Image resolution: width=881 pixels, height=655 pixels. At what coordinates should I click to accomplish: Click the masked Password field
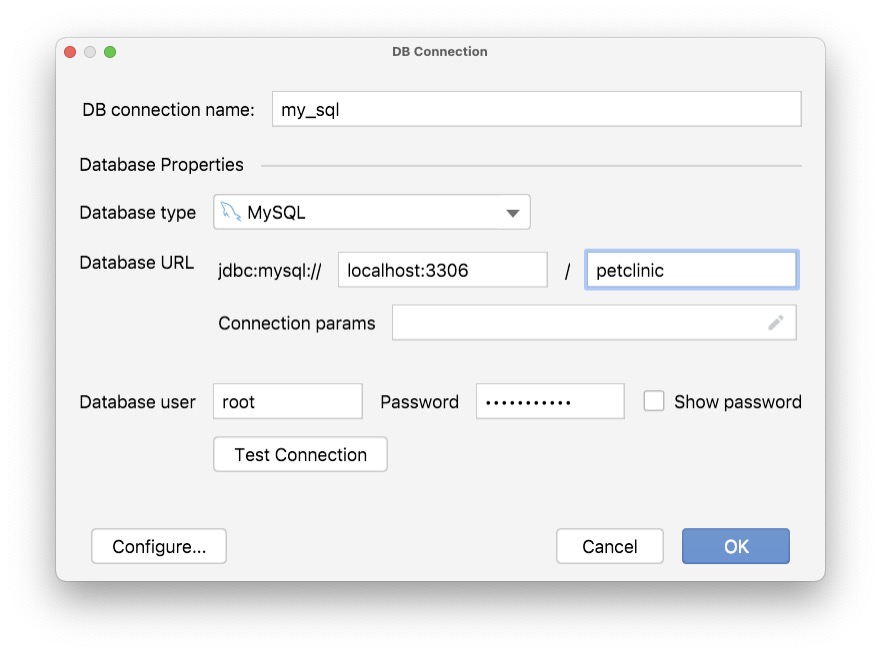pyautogui.click(x=550, y=401)
